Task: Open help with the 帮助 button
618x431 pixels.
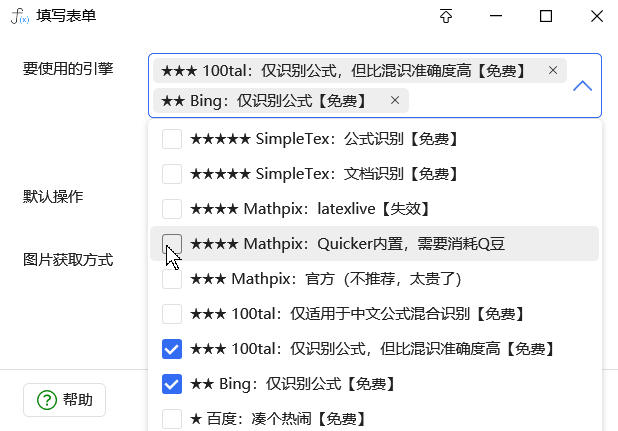Action: 64,400
